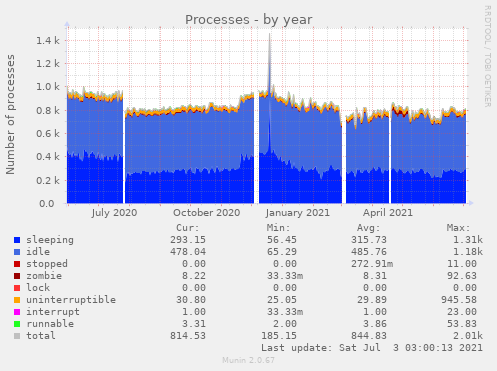Click the 'Last update' timestamp line
Screen dimensions: 497x371
click(372, 348)
